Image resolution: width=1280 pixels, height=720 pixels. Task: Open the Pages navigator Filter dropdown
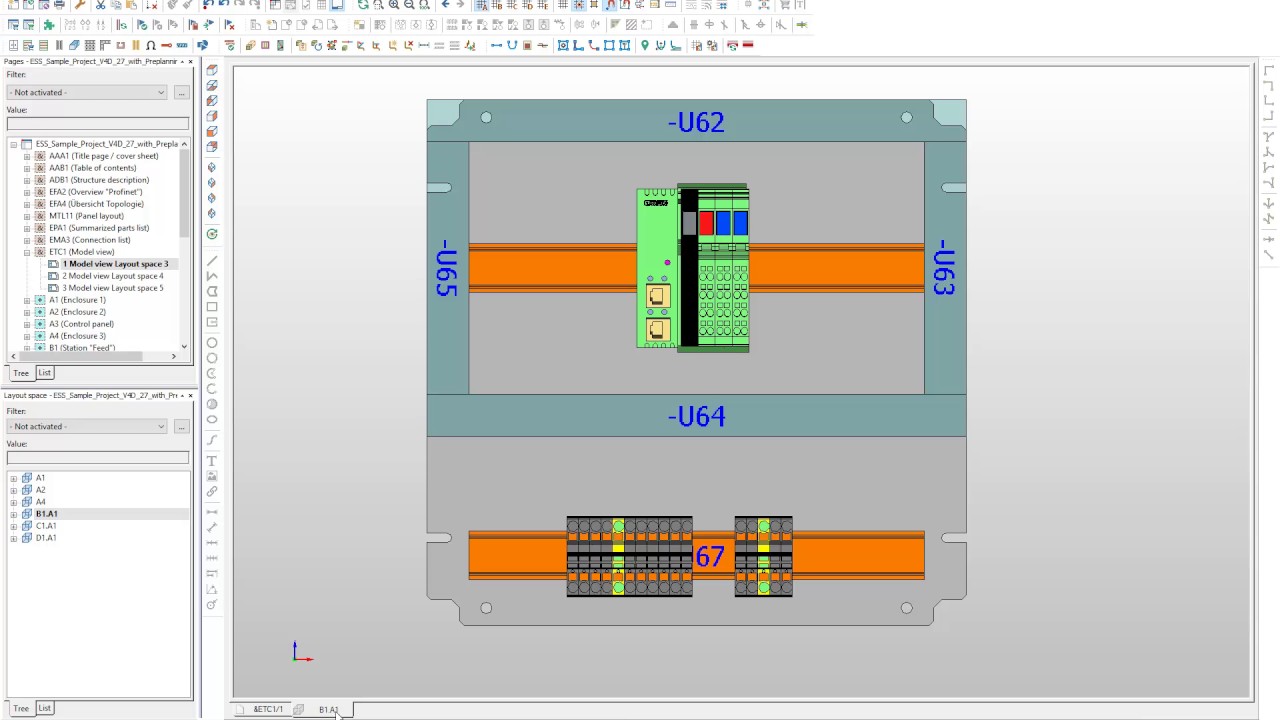click(x=87, y=92)
